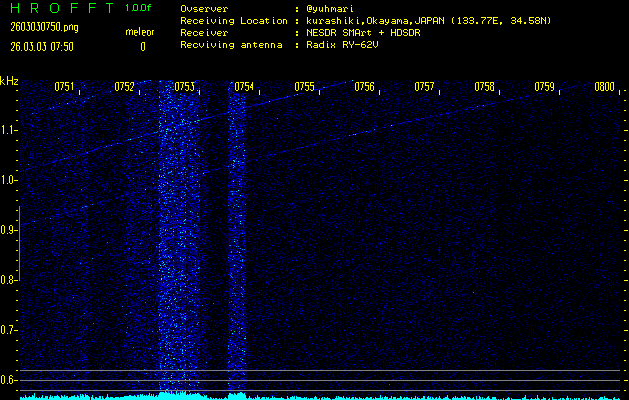This screenshot has height=400, width=629.
Task: Click the wide noise band under 0753
Action: point(180,240)
